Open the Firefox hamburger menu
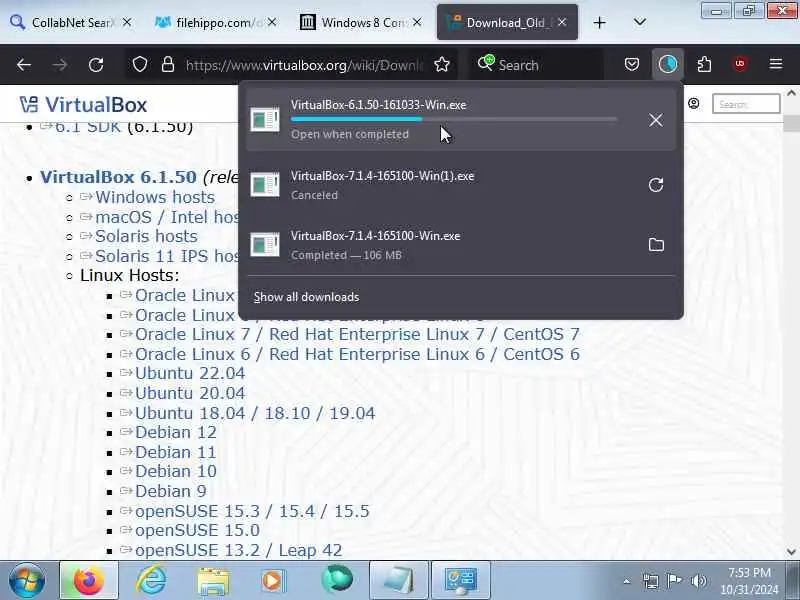Viewport: 800px width, 600px height. 776,64
